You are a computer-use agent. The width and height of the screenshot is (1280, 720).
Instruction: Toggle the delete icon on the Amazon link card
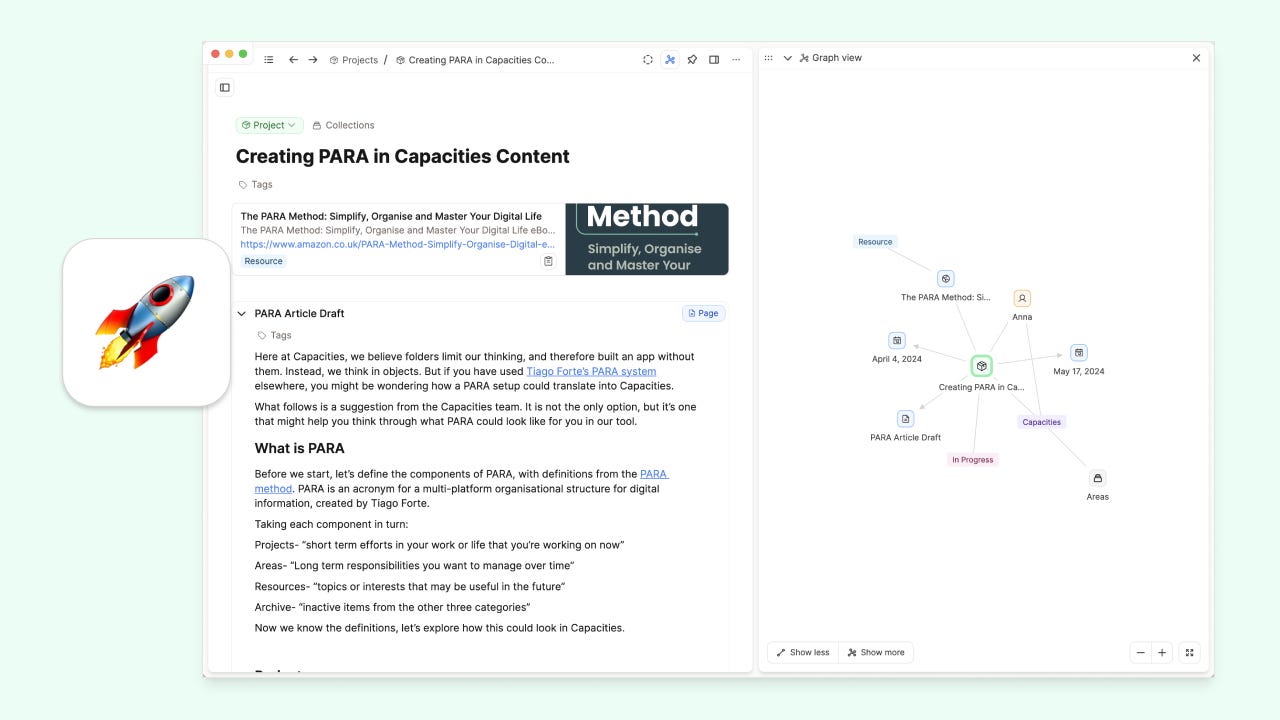tap(548, 260)
